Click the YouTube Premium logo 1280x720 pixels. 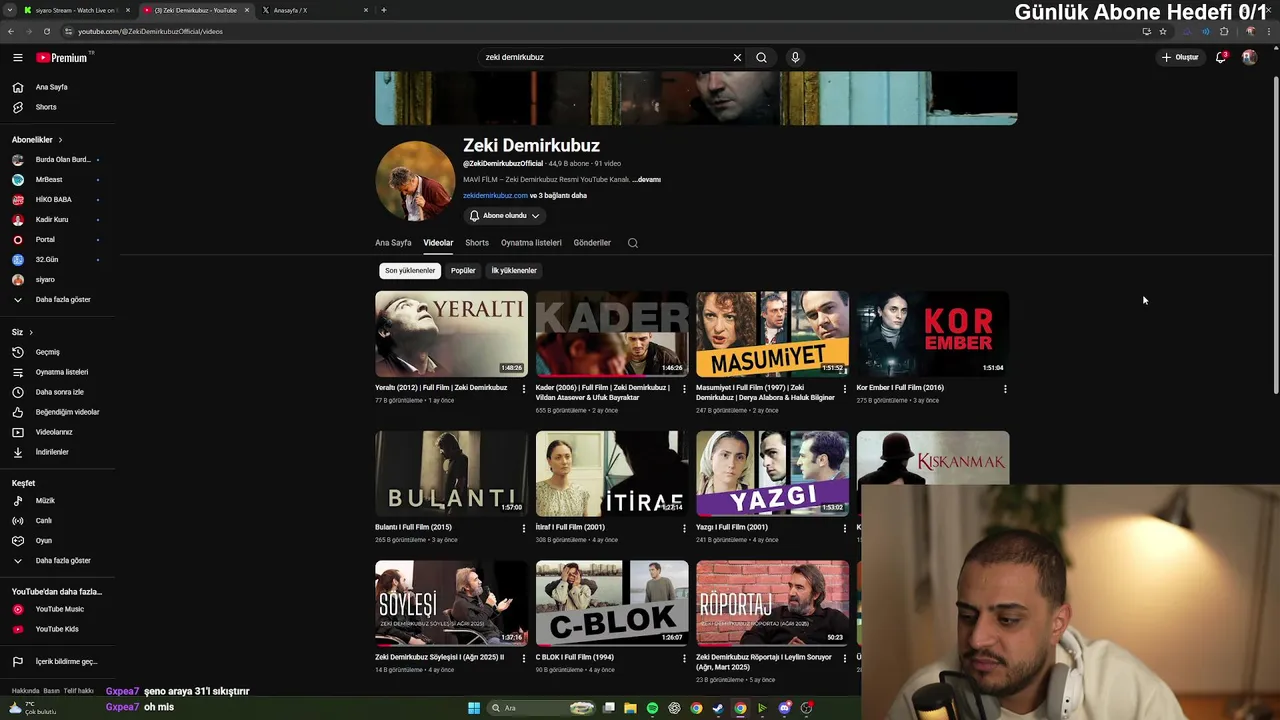(x=62, y=58)
